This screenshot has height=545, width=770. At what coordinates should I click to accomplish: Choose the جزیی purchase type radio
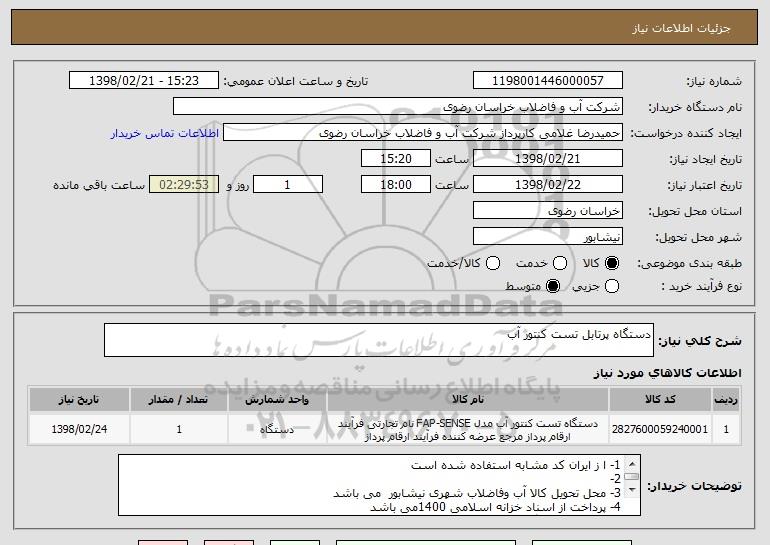tap(612, 286)
